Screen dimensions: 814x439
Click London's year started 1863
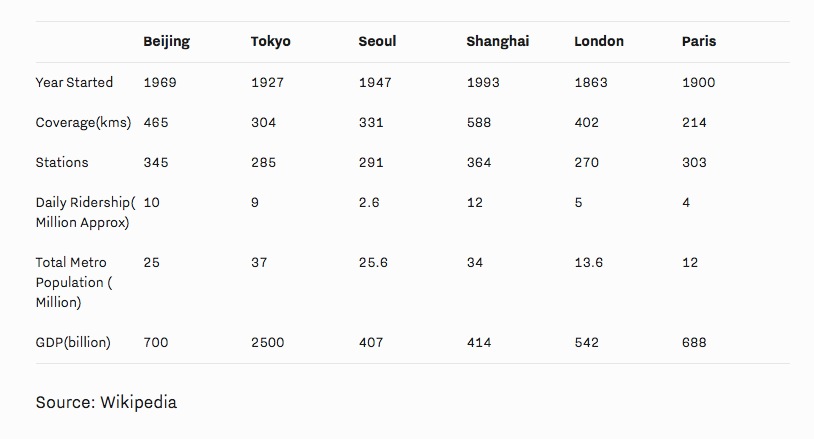click(590, 82)
